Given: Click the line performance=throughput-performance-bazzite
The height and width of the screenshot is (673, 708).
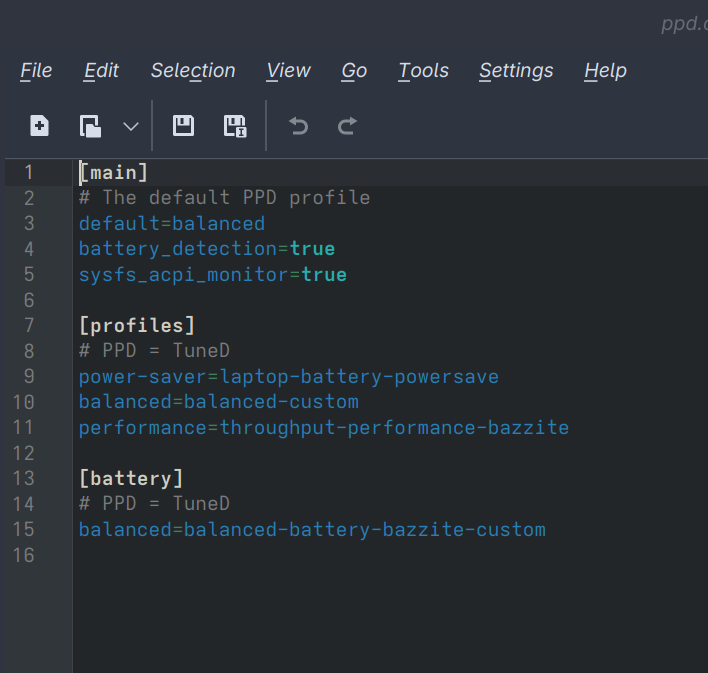Looking at the screenshot, I should click(324, 428).
